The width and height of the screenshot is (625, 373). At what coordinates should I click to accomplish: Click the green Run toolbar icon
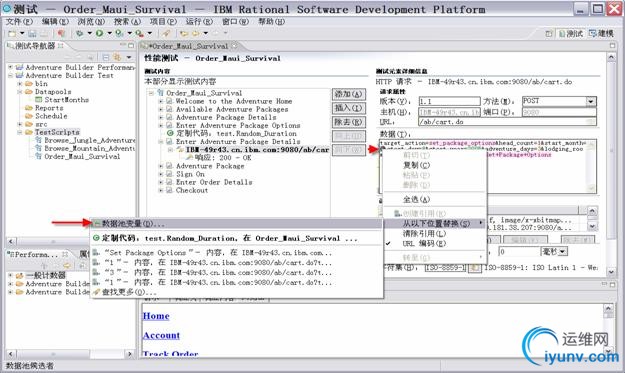click(x=99, y=33)
